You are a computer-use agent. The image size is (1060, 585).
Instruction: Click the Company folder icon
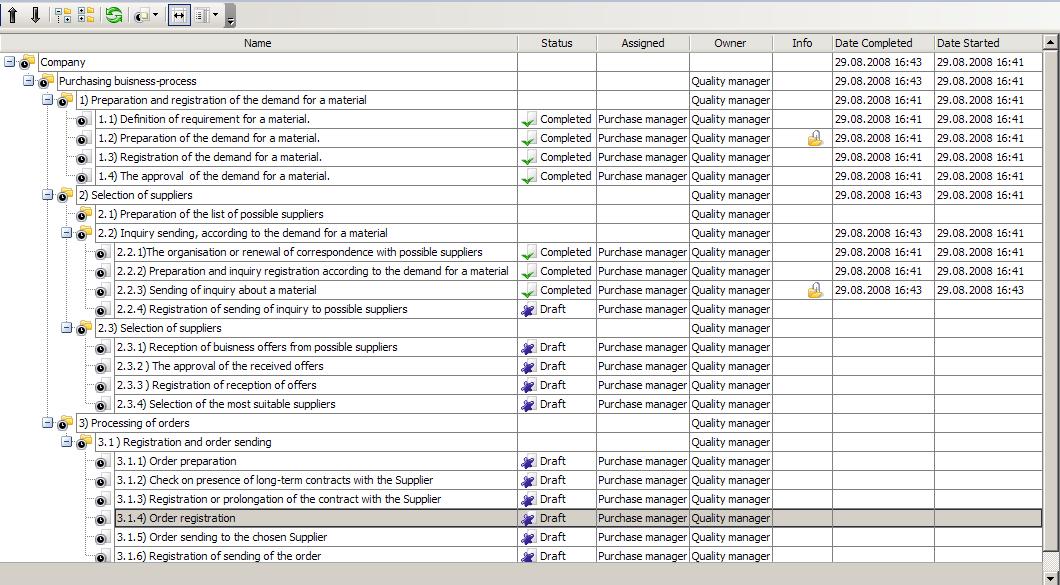click(x=27, y=62)
